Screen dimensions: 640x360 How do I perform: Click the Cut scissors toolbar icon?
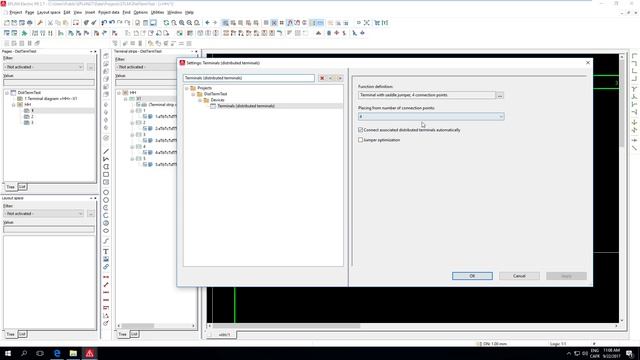point(50,23)
